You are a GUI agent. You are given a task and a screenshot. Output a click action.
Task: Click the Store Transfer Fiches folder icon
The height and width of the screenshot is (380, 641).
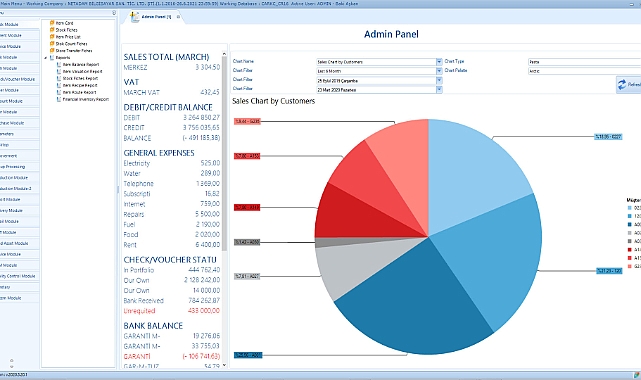[x=52, y=50]
